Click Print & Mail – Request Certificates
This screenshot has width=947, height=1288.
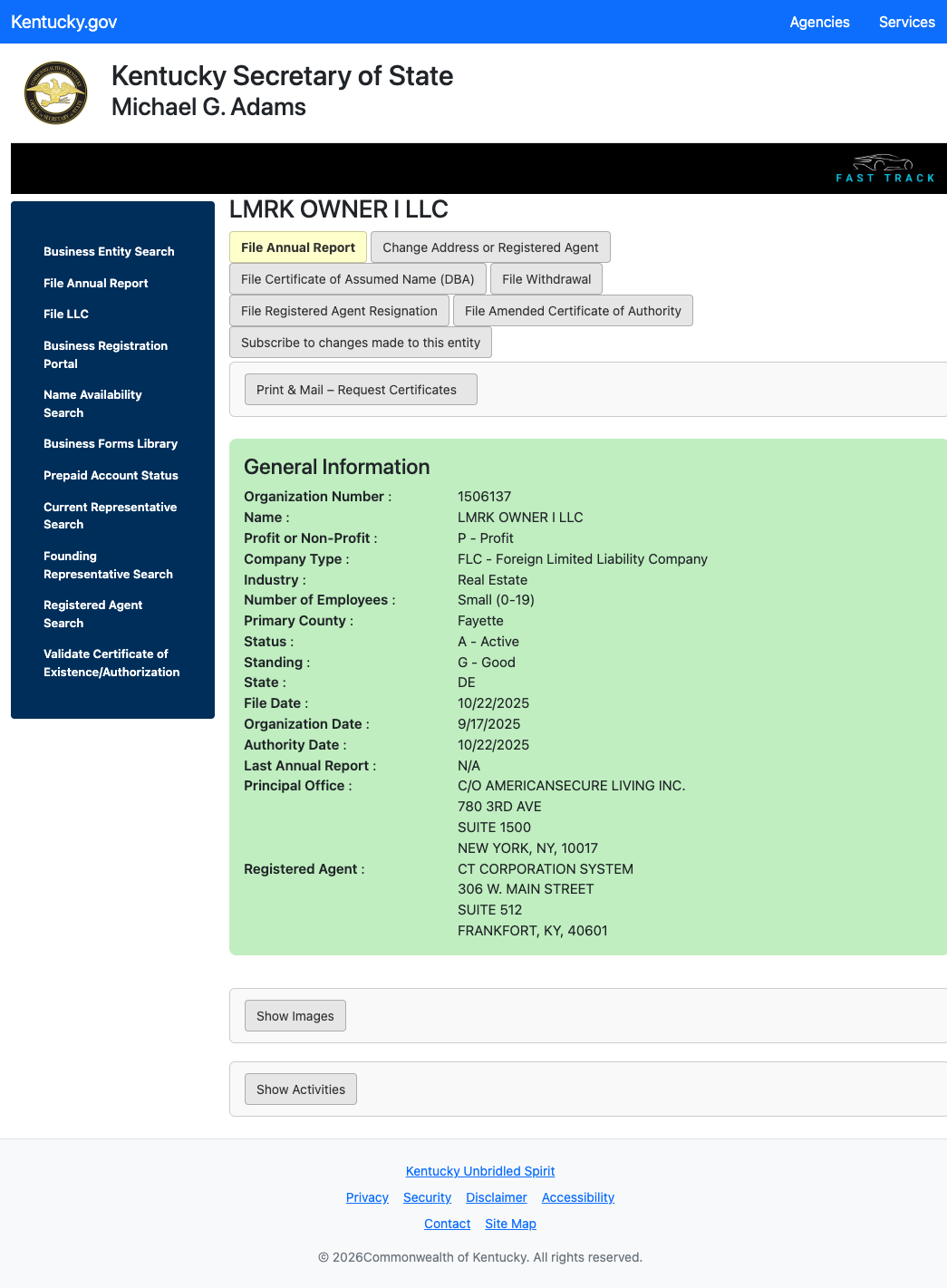click(361, 390)
